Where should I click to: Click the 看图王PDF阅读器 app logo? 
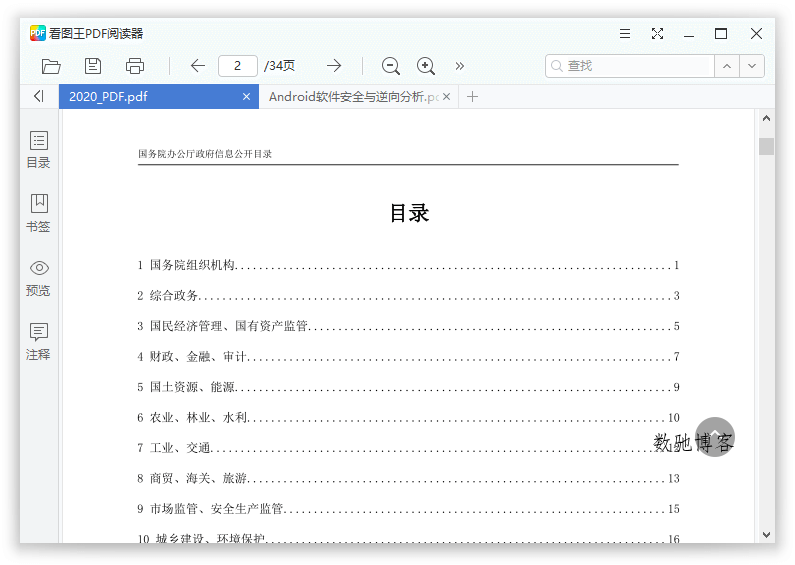[38, 33]
